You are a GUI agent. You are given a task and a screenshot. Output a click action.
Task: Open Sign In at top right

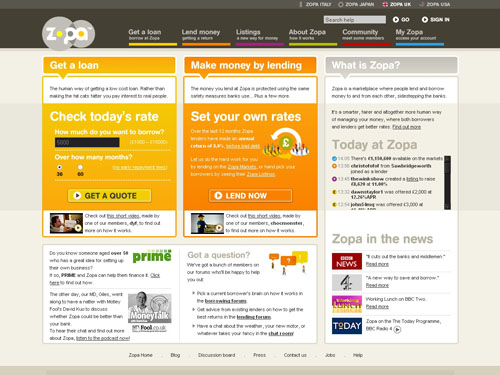tap(435, 20)
